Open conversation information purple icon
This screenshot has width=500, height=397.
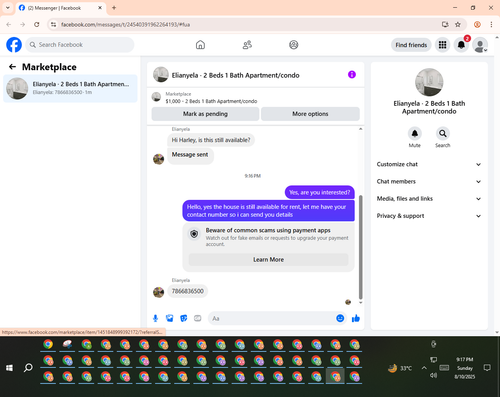pyautogui.click(x=352, y=75)
